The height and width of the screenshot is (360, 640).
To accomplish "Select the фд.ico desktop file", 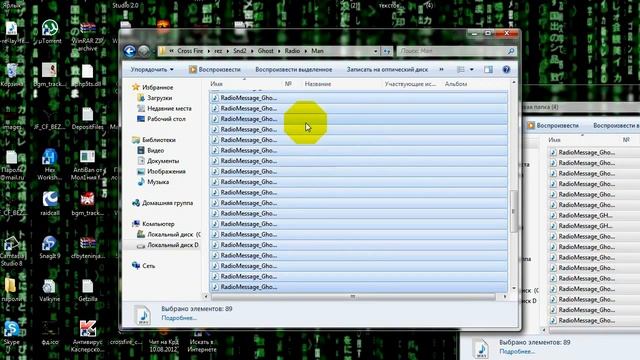I will pyautogui.click(x=49, y=333).
